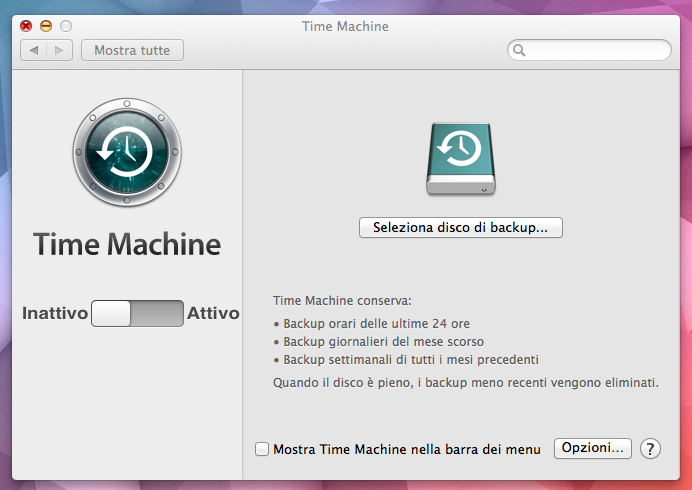Minimize the window with yellow button
The height and width of the screenshot is (490, 692).
click(46, 26)
